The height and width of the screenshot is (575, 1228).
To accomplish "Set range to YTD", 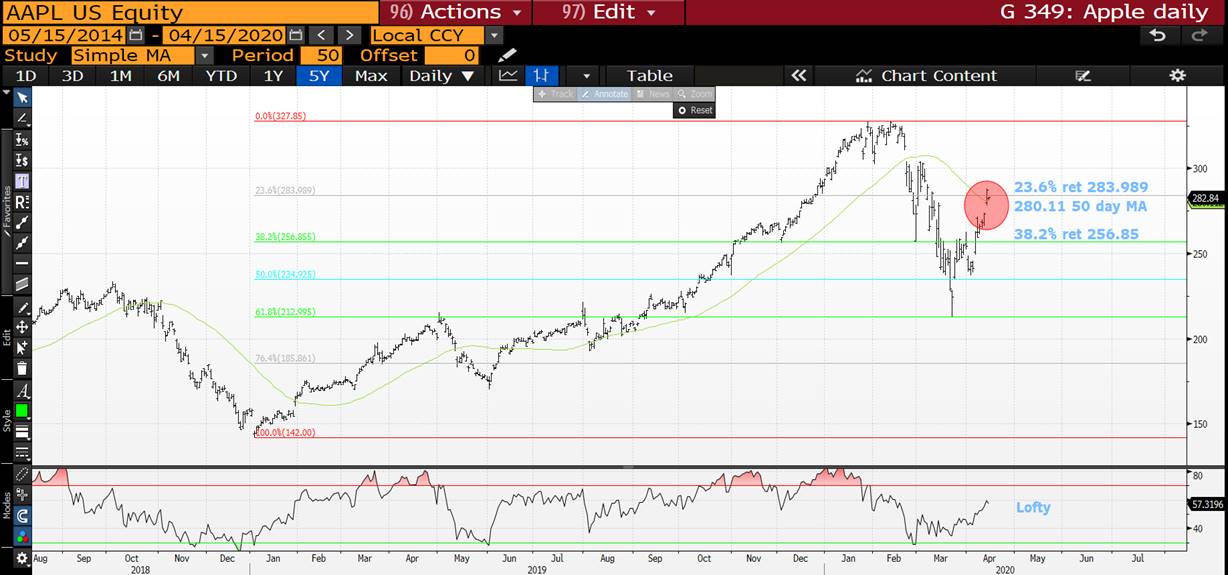I will [x=221, y=75].
